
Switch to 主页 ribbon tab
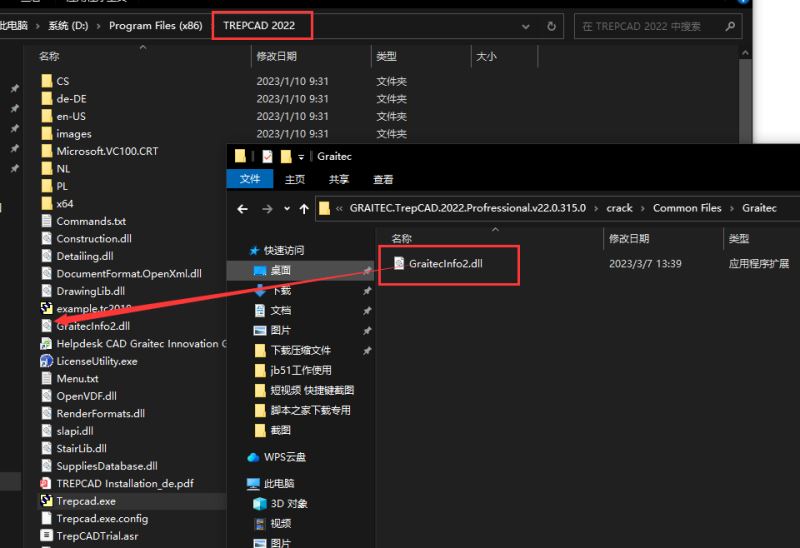[x=295, y=179]
